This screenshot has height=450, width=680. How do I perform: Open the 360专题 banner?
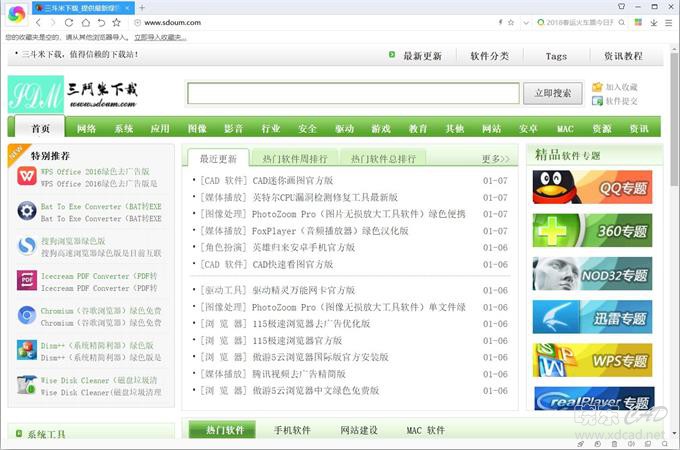[592, 230]
